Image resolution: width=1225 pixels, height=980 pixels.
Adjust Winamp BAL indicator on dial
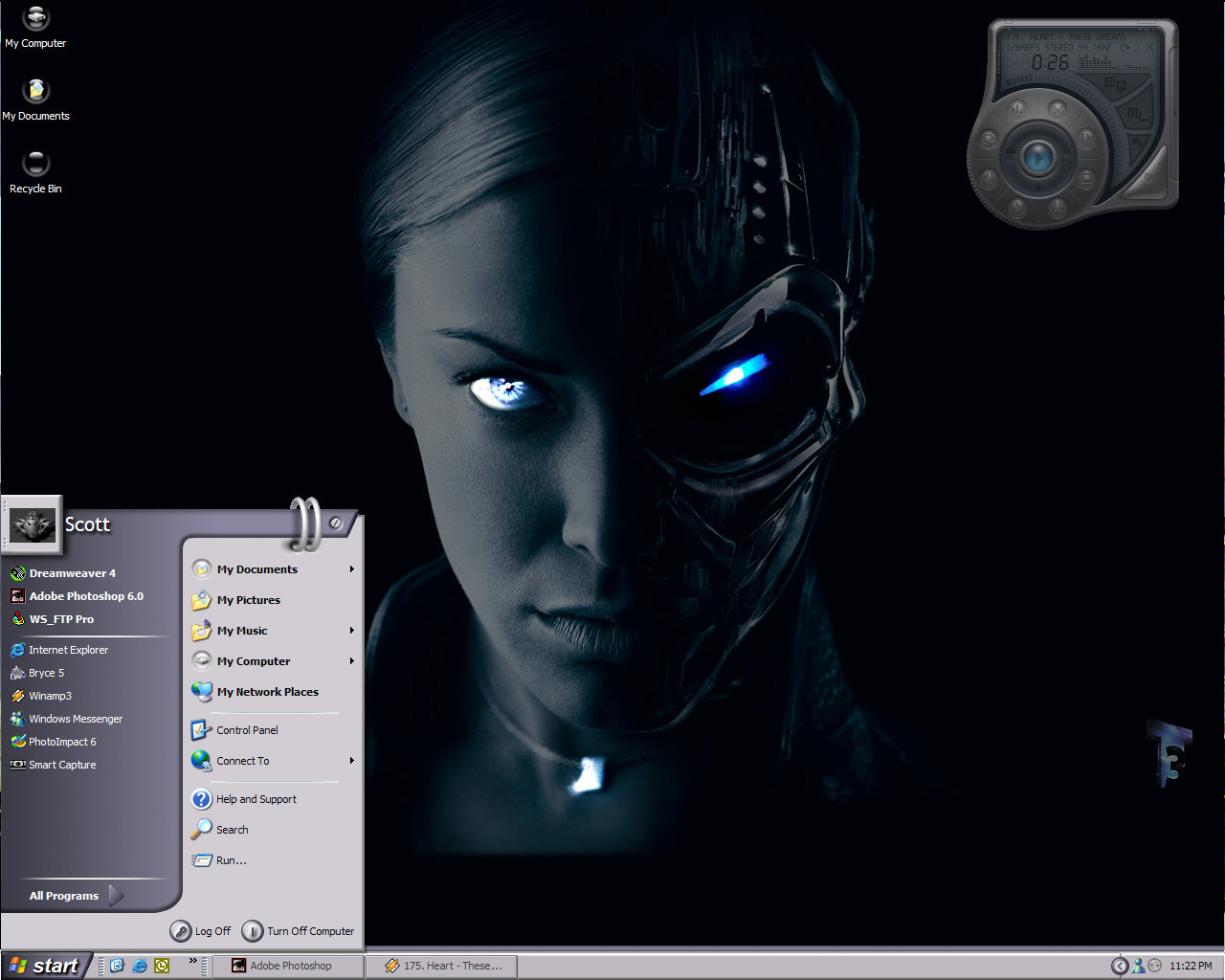[x=1066, y=160]
